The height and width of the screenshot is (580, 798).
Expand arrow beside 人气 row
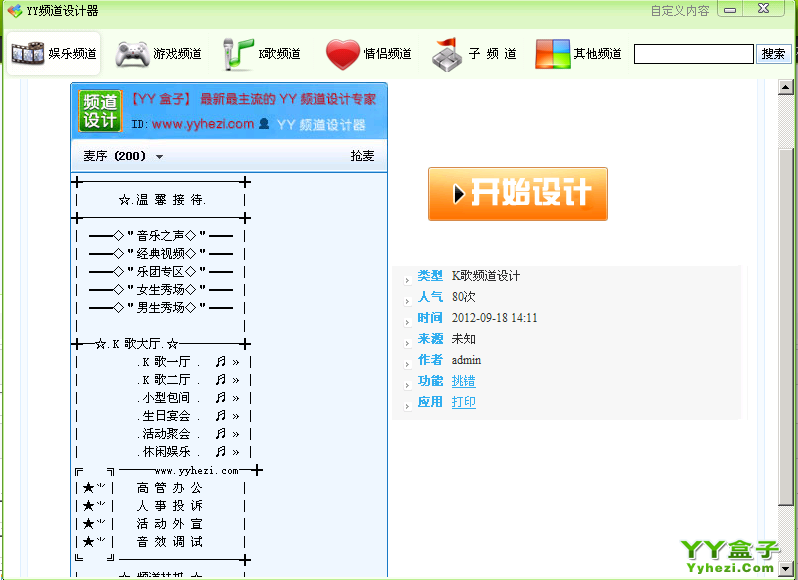click(x=407, y=302)
